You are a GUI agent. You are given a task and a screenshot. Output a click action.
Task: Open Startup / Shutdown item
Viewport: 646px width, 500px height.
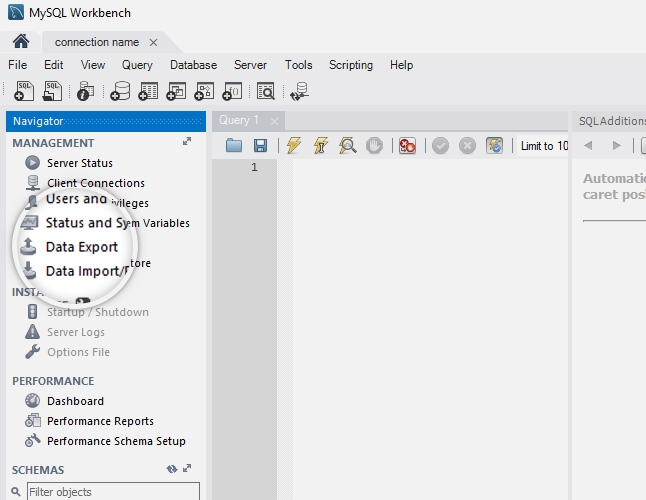pyautogui.click(x=98, y=312)
